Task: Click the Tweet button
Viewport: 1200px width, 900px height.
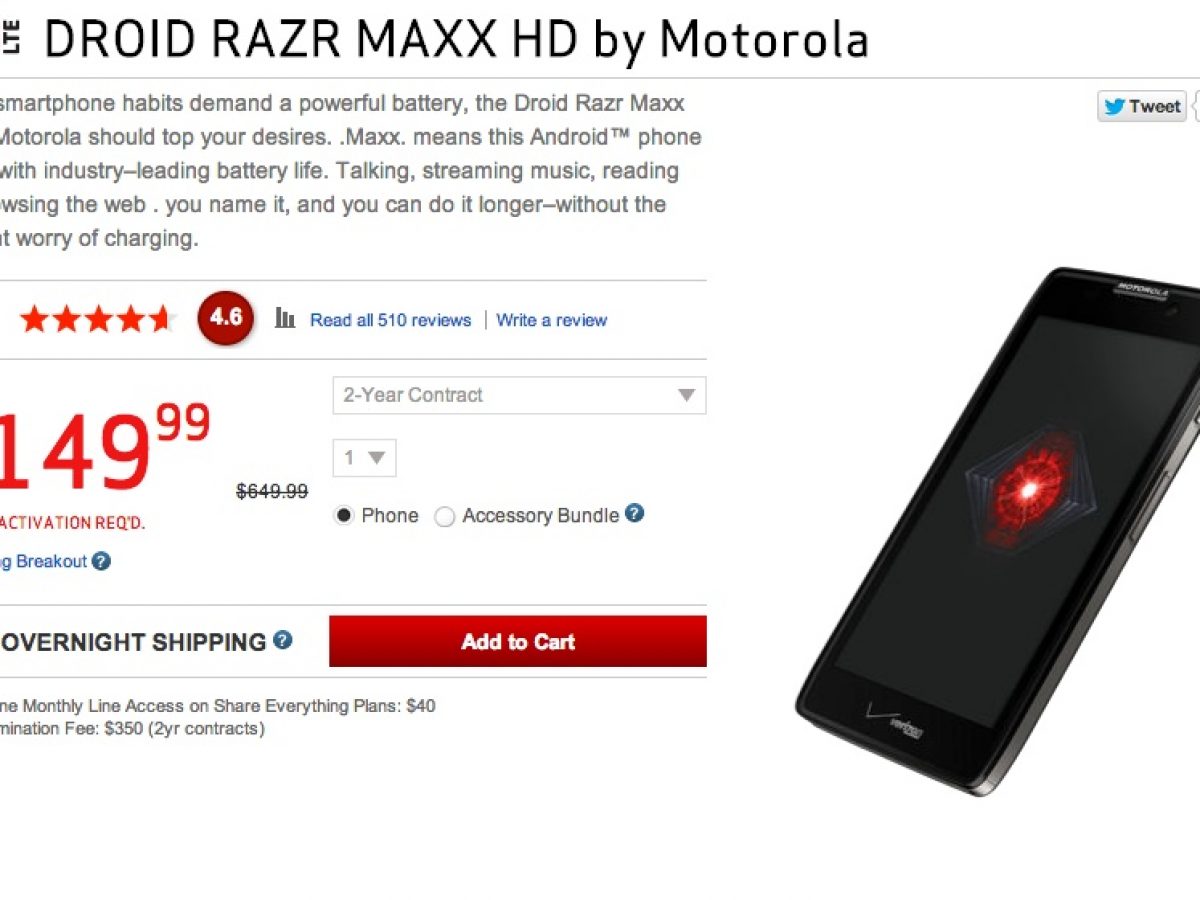Action: click(1141, 106)
